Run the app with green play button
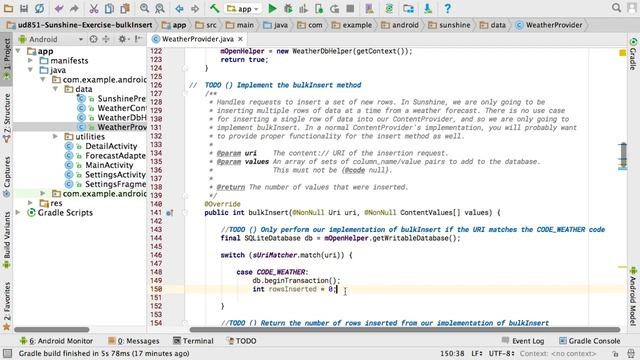 tap(272, 8)
